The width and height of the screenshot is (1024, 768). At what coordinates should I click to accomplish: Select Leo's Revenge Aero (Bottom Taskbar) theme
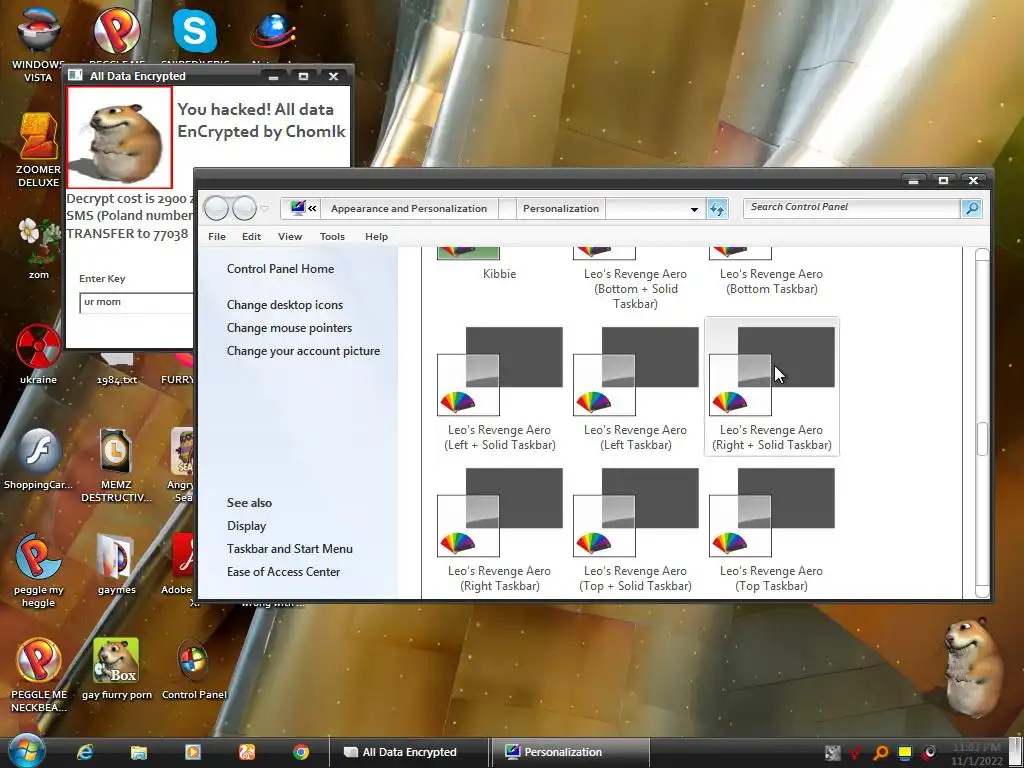[772, 272]
